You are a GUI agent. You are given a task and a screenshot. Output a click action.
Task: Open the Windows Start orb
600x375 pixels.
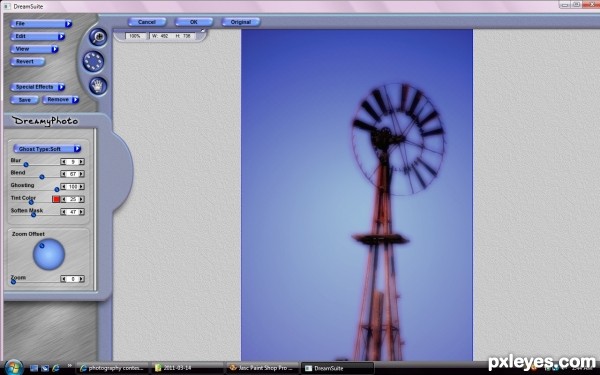click(14, 368)
